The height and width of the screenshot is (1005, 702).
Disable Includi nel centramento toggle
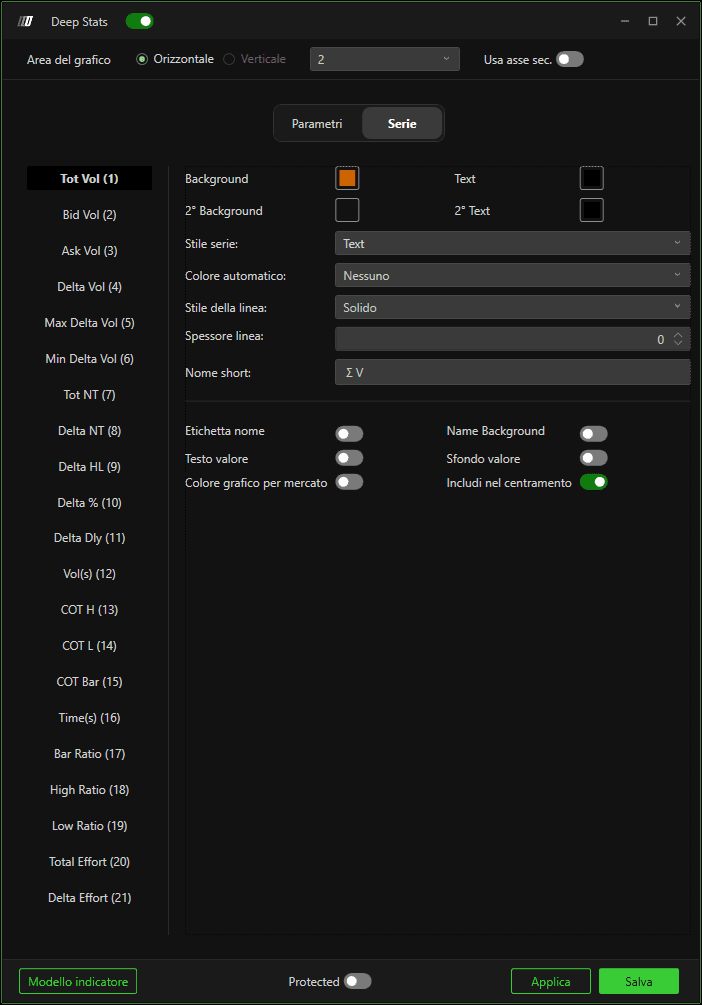point(594,482)
